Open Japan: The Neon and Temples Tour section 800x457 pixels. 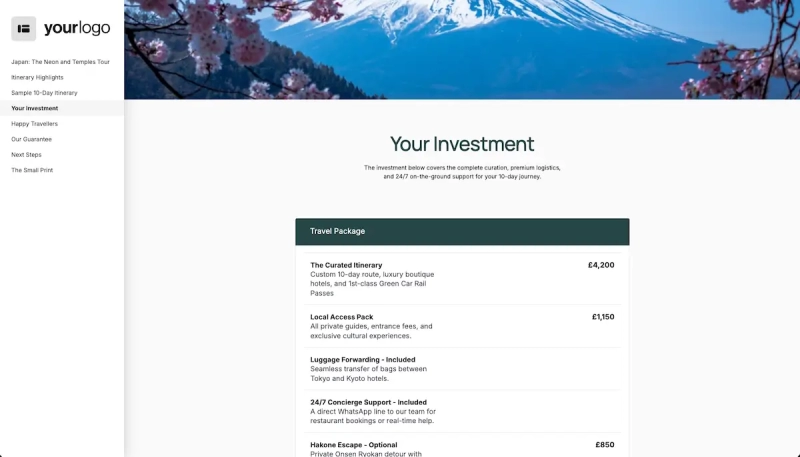pyautogui.click(x=60, y=62)
